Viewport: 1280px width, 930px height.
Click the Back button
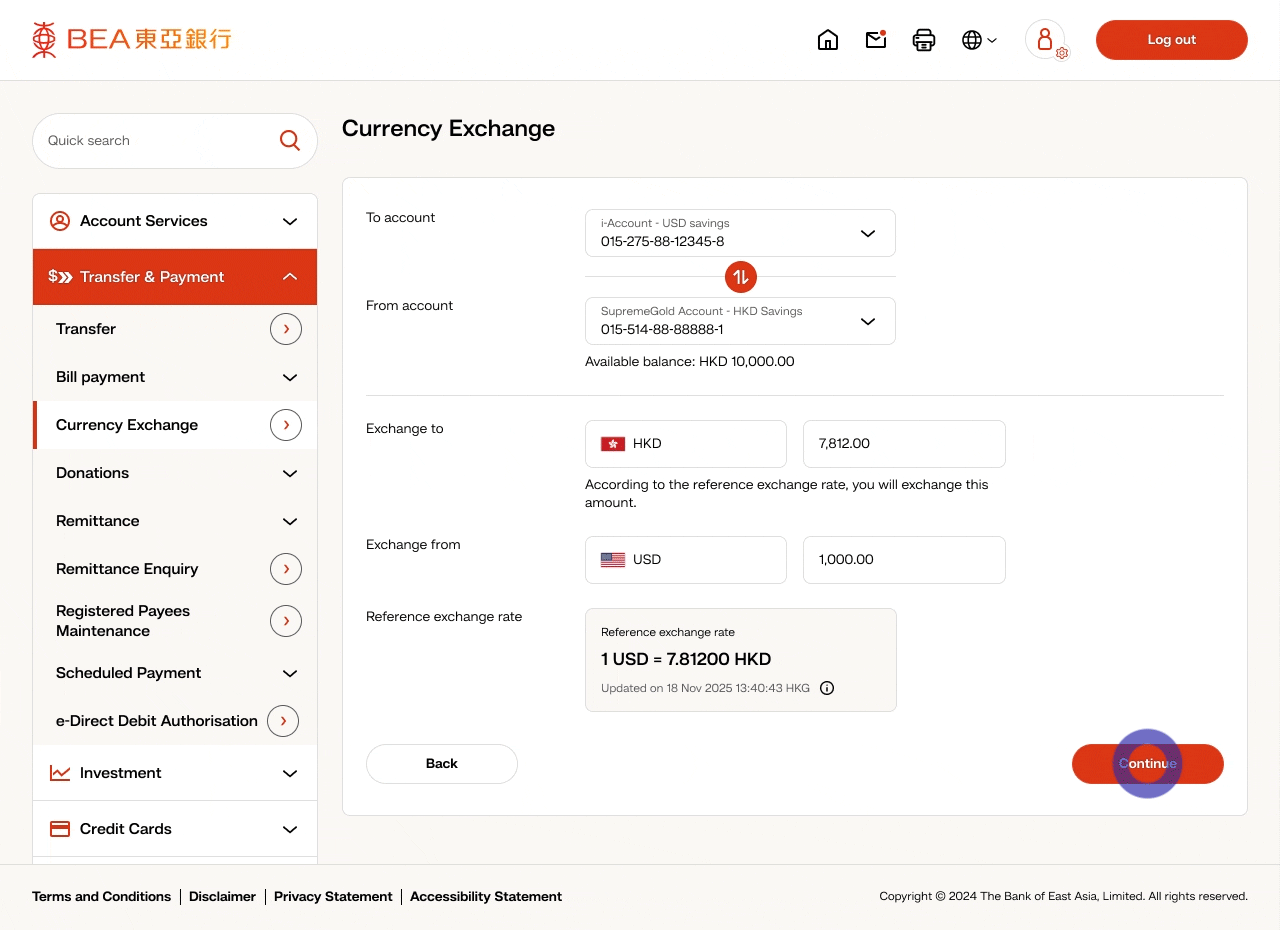[442, 764]
